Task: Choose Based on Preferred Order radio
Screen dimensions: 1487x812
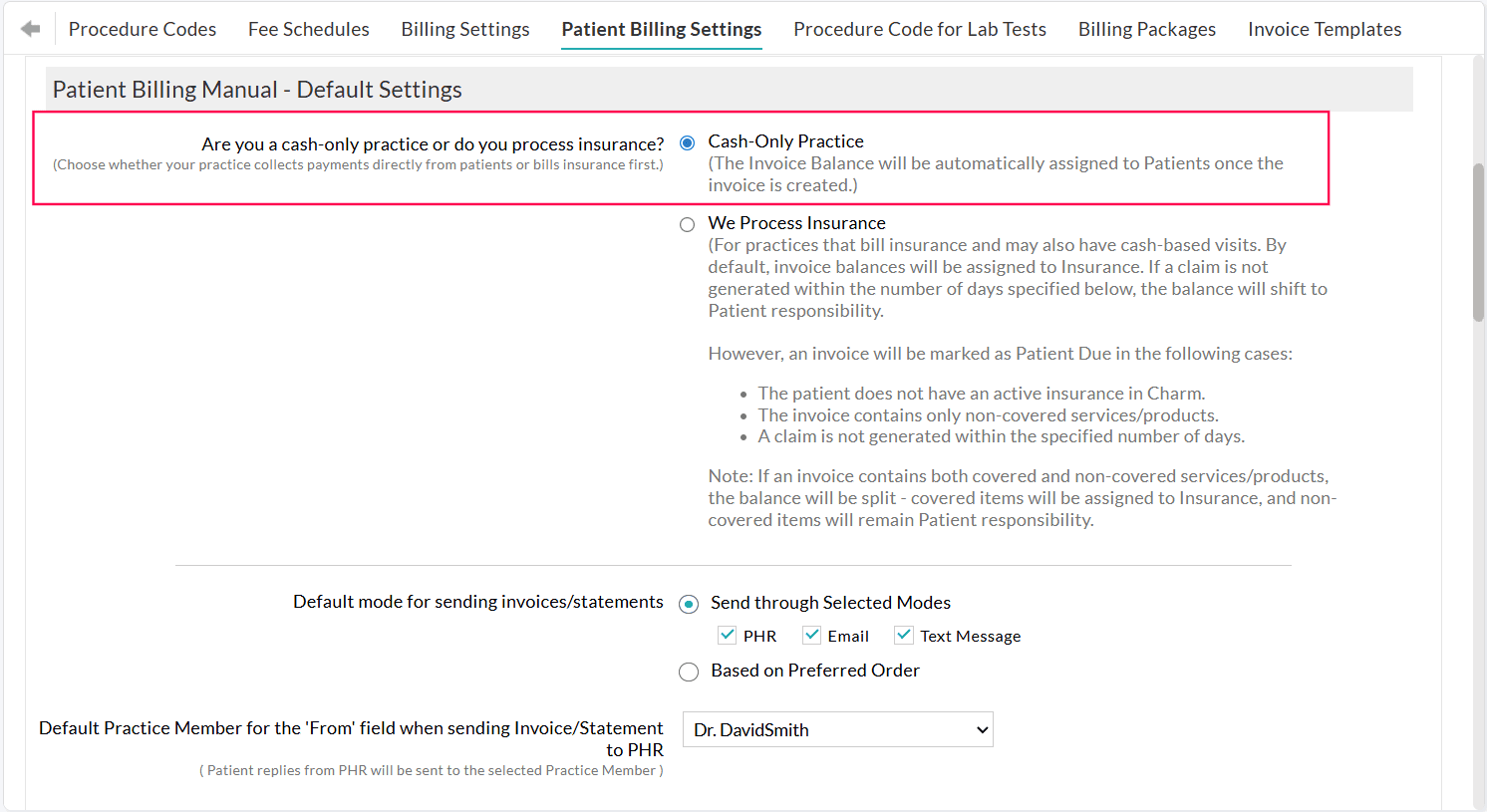Action: [x=689, y=672]
